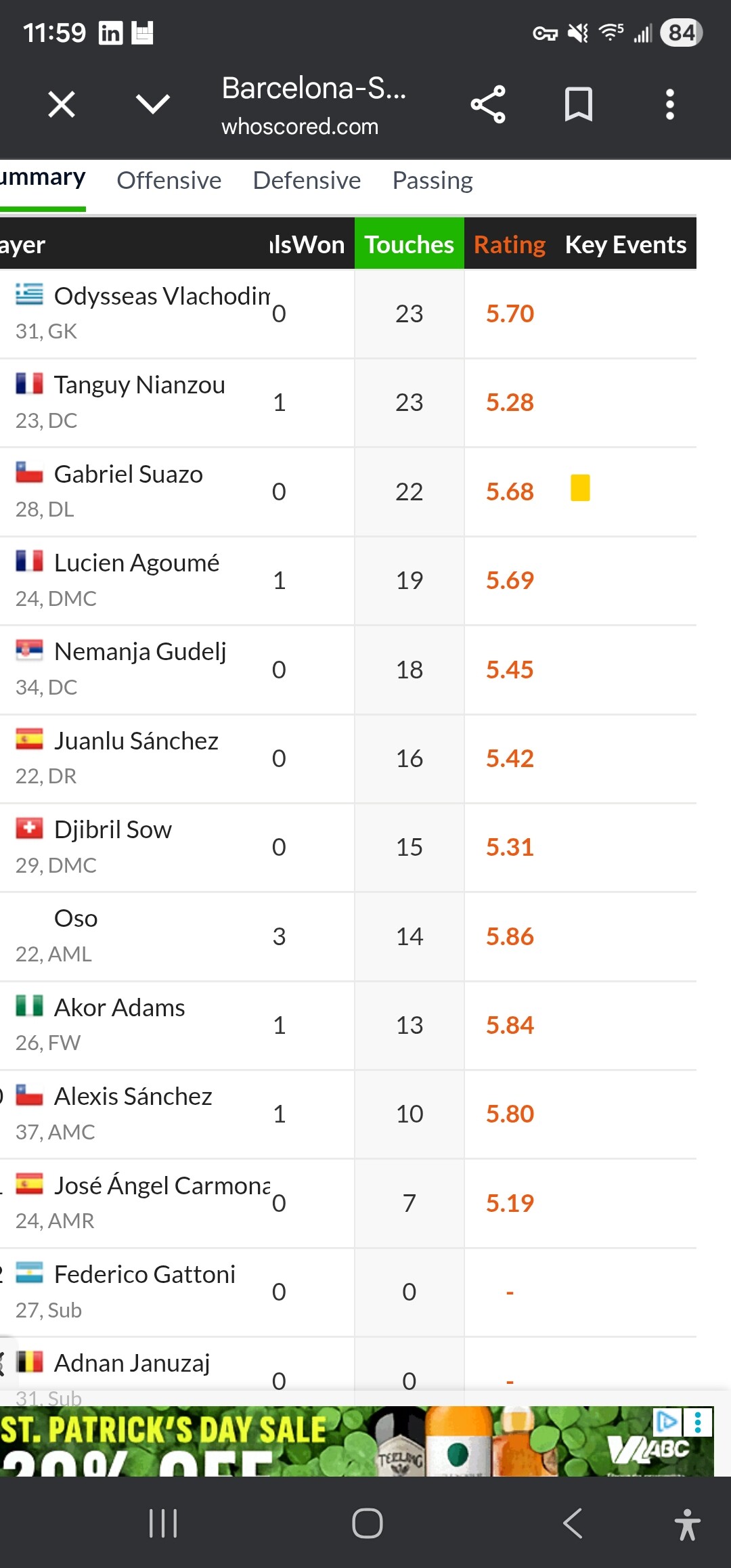Screen dimensions: 731x1568
Task: Sort table by Rating column
Action: pyautogui.click(x=510, y=244)
